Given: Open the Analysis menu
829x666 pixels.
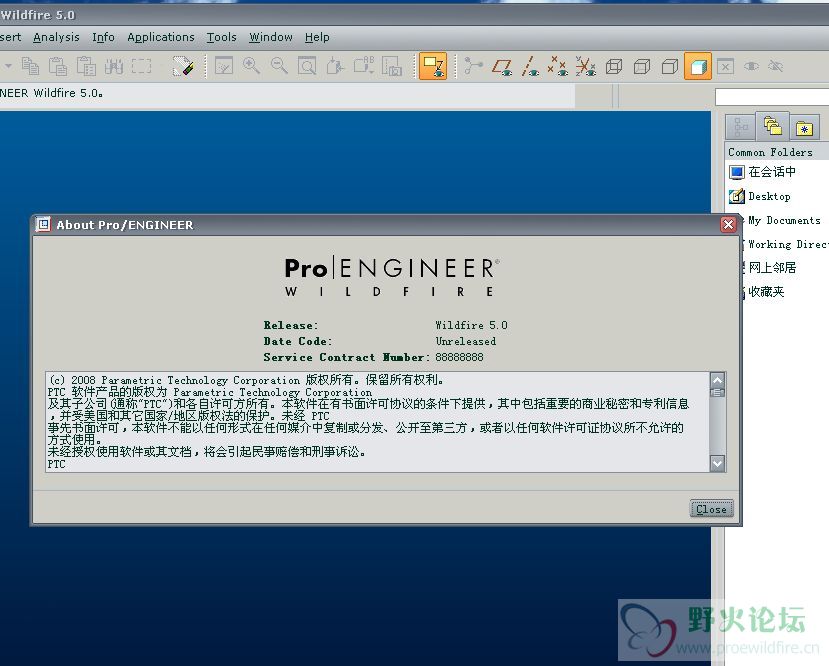Looking at the screenshot, I should [56, 37].
